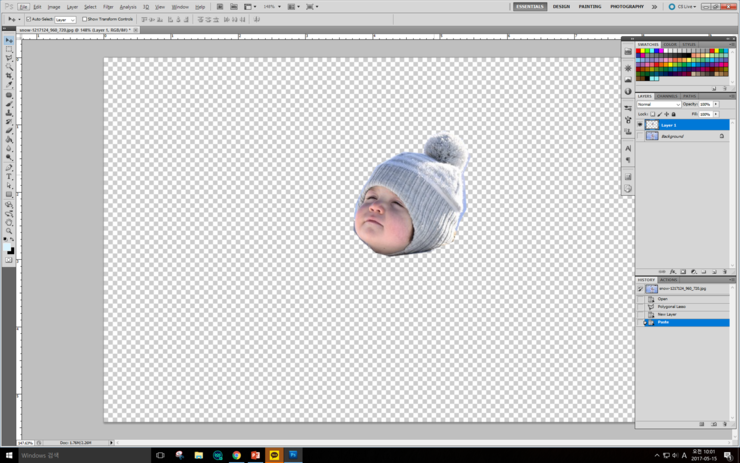740x463 pixels.
Task: Select the Lasso tool
Action: click(x=10, y=58)
